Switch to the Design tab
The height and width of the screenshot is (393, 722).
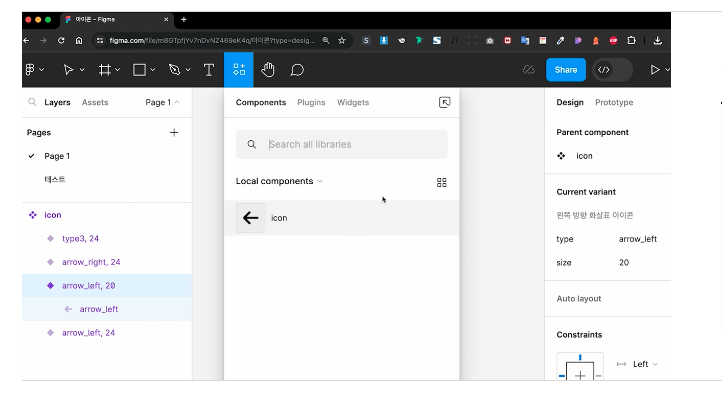(570, 102)
